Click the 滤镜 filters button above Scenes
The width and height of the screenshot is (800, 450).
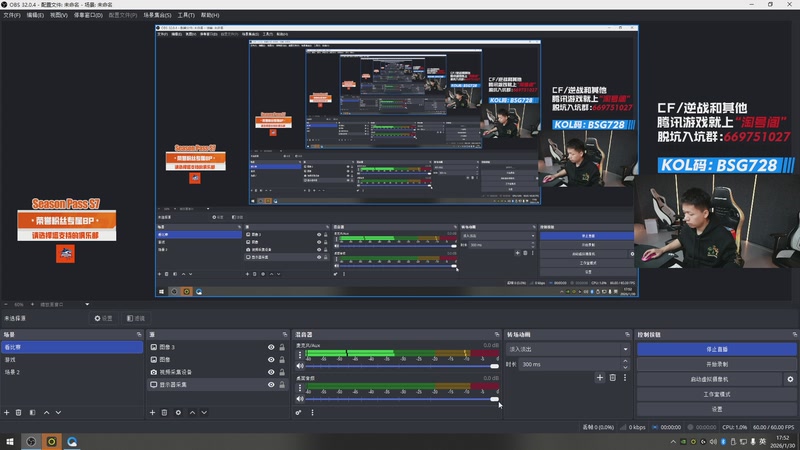(x=136, y=318)
